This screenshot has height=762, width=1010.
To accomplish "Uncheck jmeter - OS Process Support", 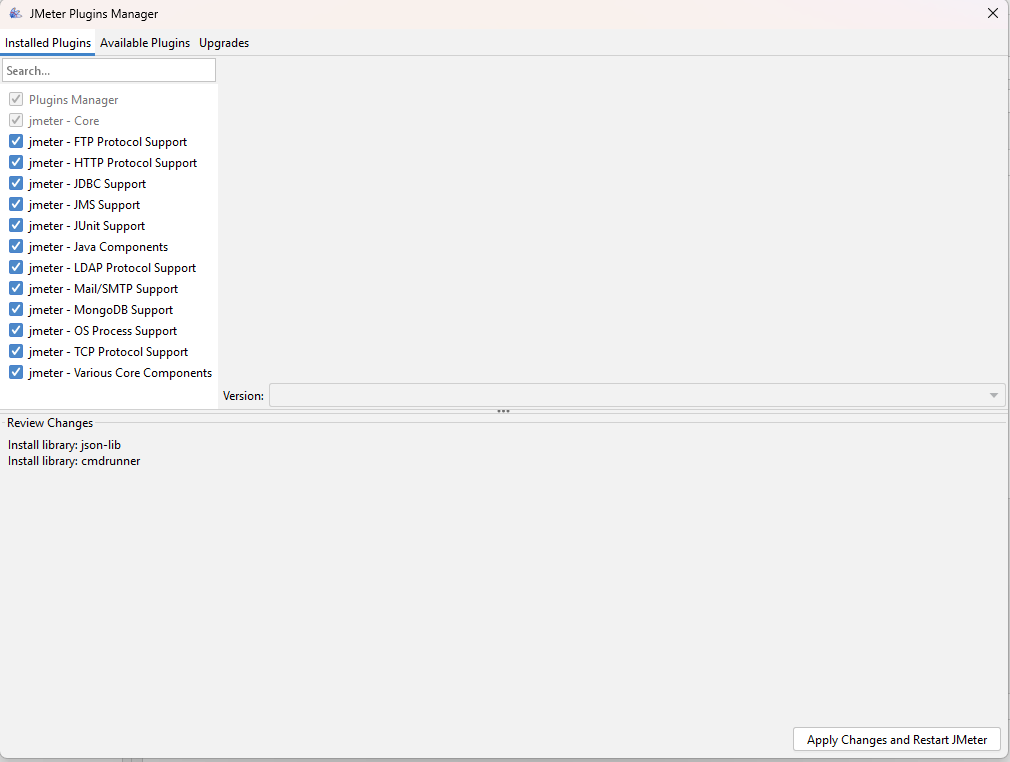I will [x=16, y=330].
